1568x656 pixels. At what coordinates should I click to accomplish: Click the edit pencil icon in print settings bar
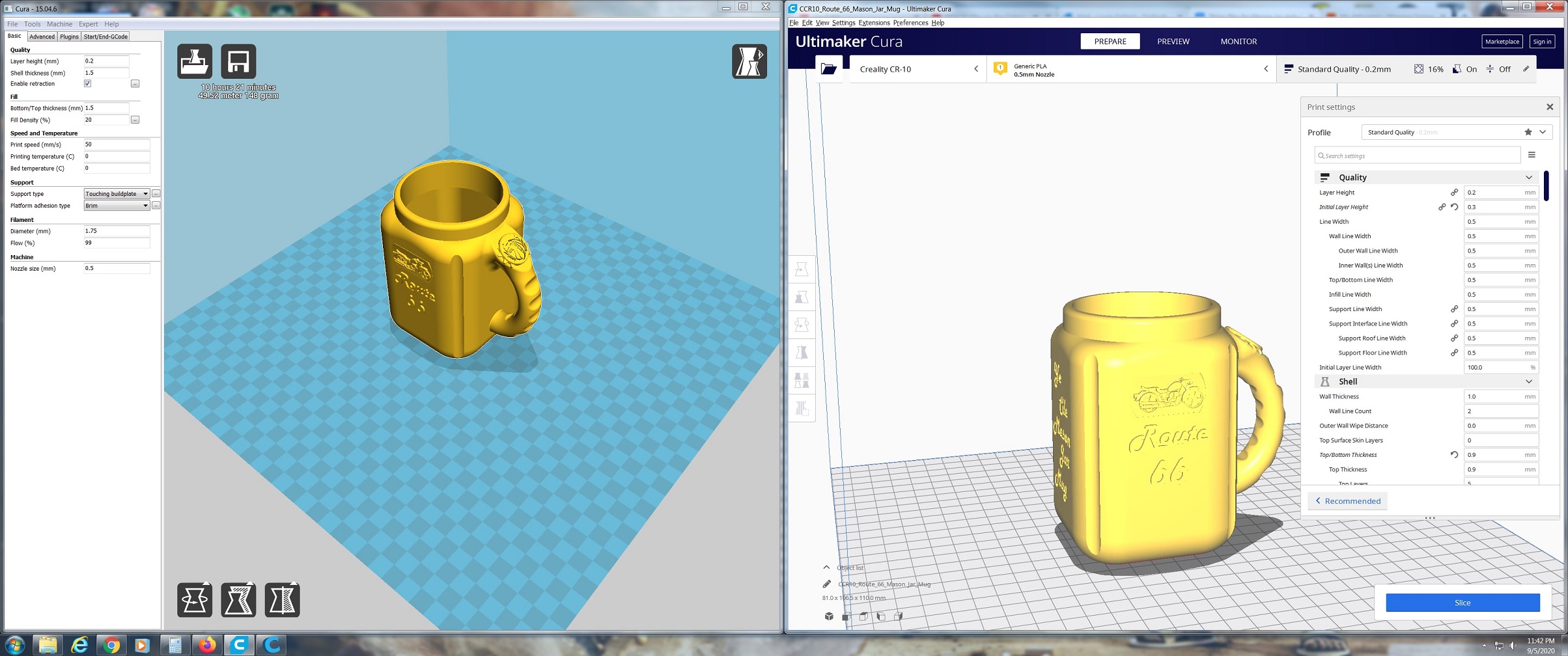pyautogui.click(x=1526, y=69)
